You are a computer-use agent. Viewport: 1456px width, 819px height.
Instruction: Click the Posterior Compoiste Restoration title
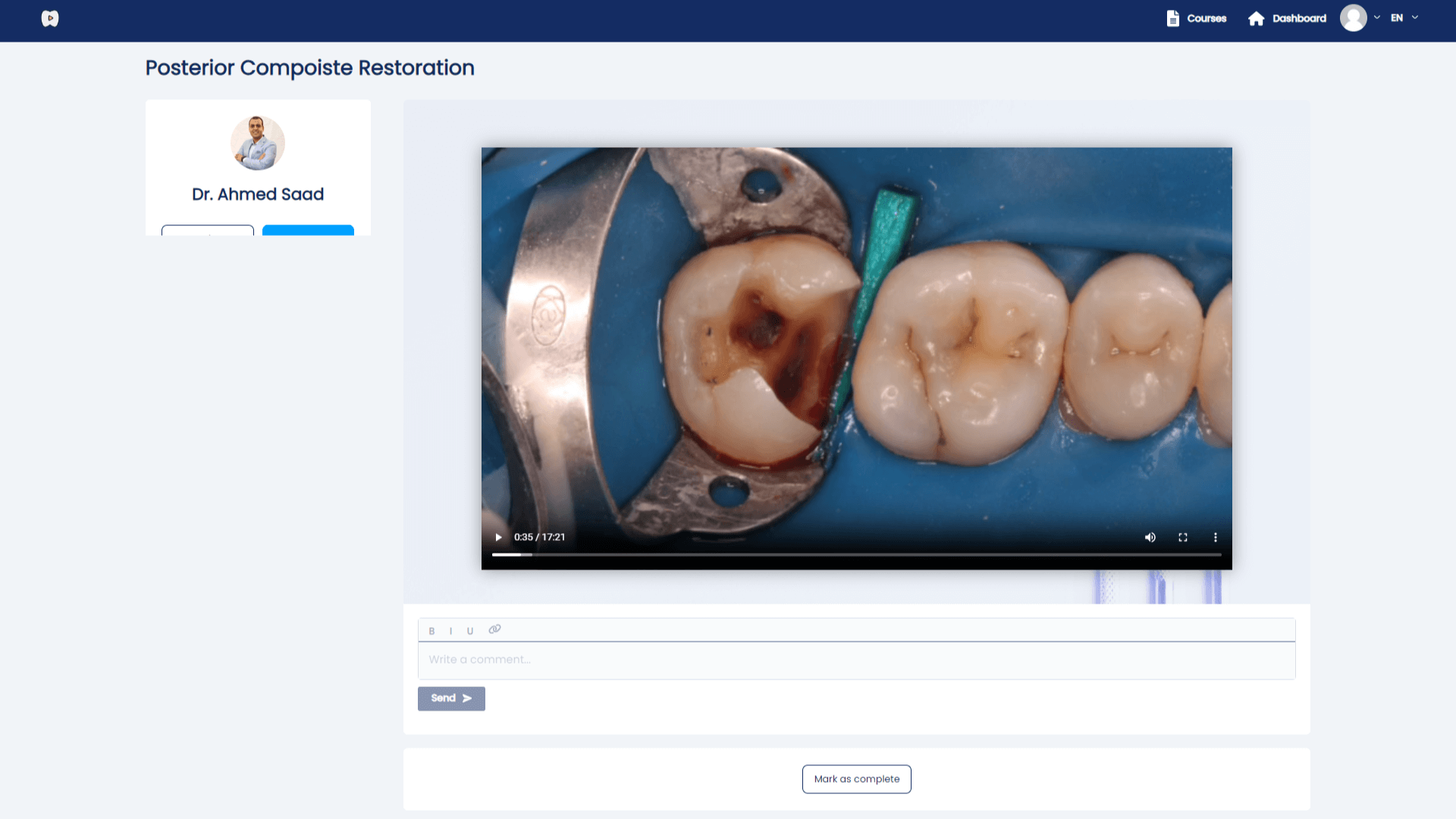[x=309, y=67]
